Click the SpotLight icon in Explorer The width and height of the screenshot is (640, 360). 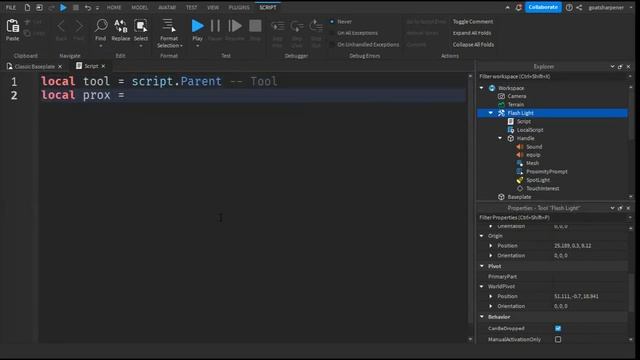coord(520,180)
